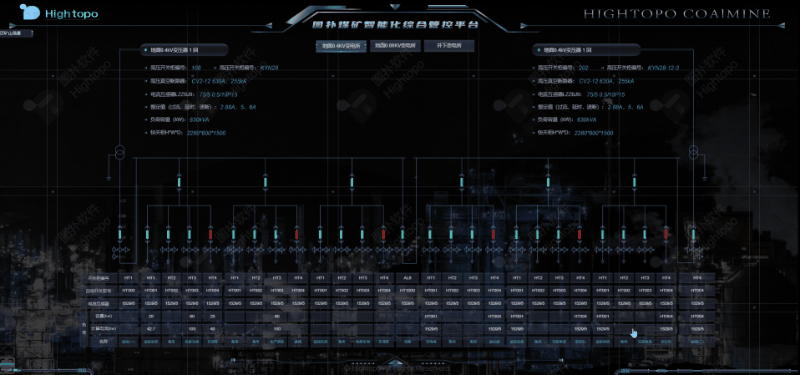Viewport: 800px width, 375px height.
Task: Switch to the highlighted ground 0.4kV substation tab
Action: 341,46
